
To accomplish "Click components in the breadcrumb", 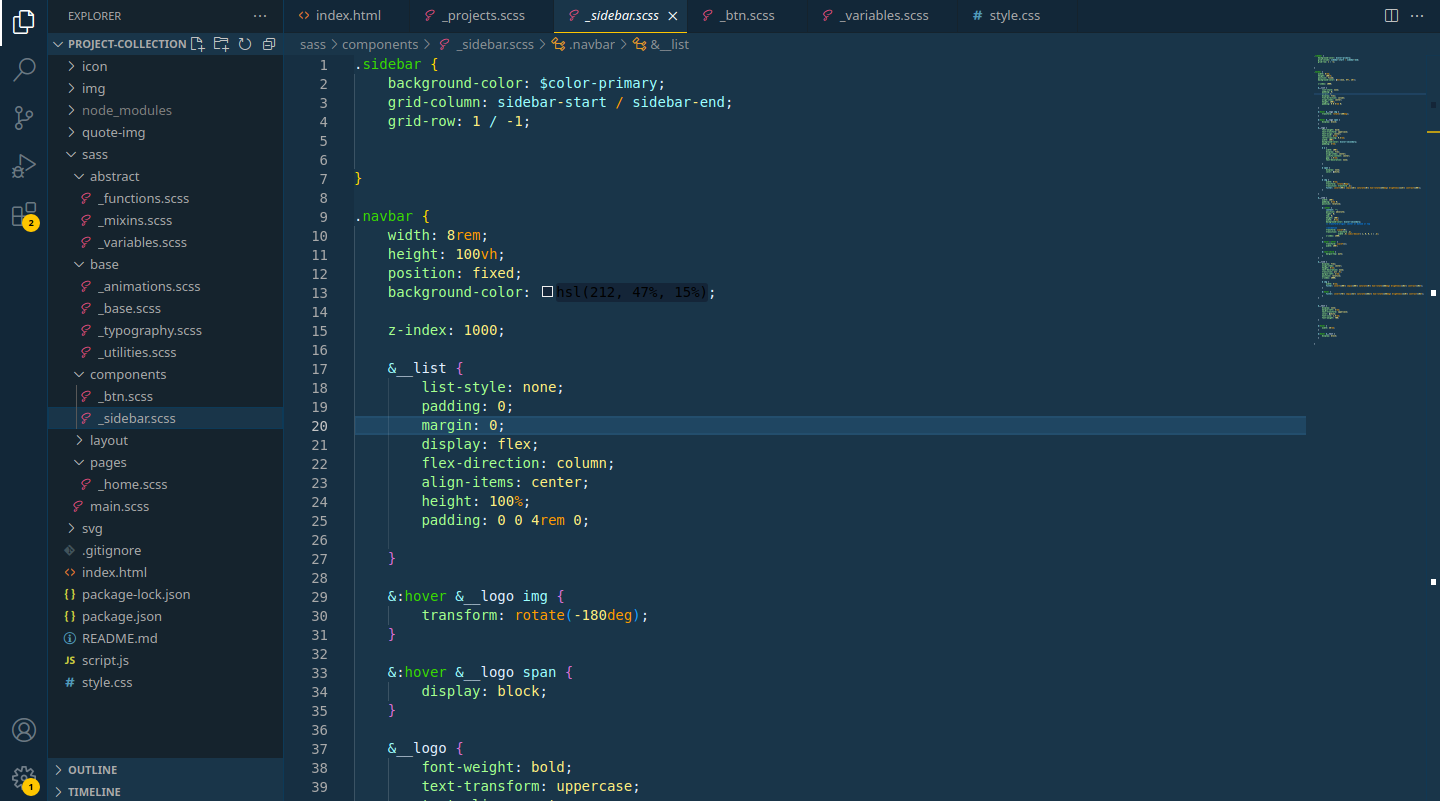I will (x=380, y=44).
